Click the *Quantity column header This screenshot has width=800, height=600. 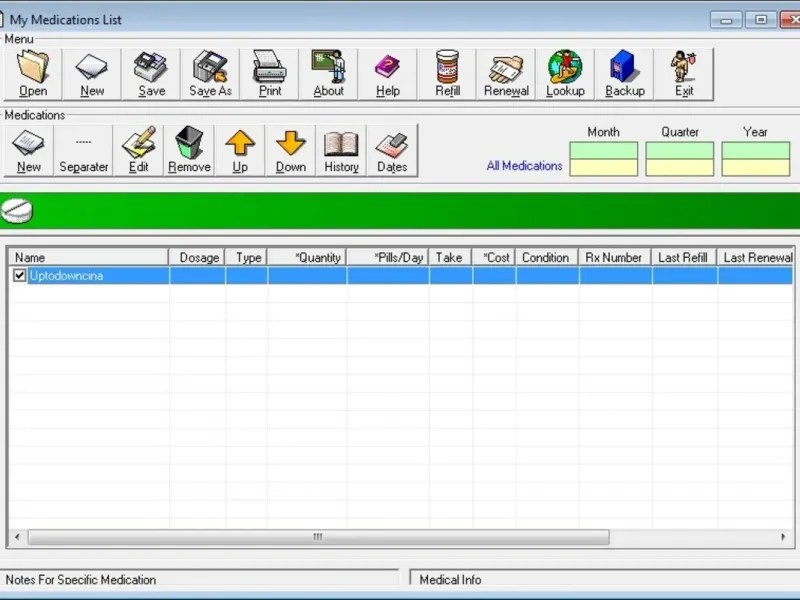(307, 258)
